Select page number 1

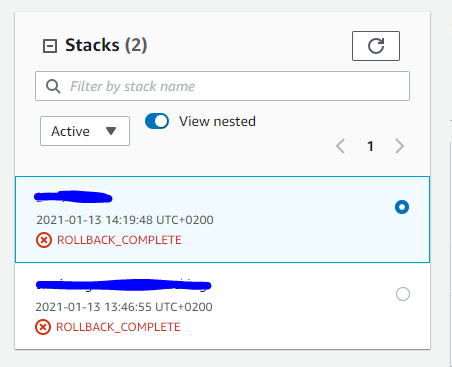[x=370, y=146]
